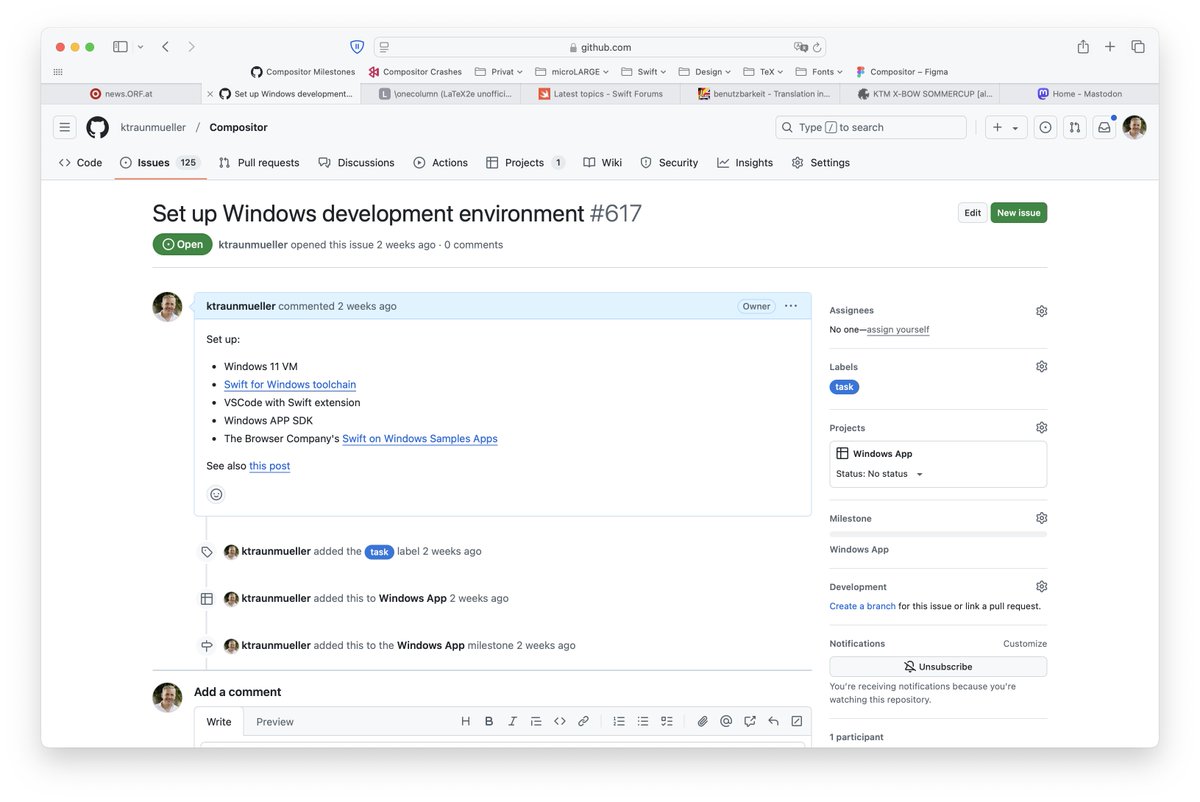Switch to the Code tab
Image resolution: width=1200 pixels, height=802 pixels.
coord(80,162)
